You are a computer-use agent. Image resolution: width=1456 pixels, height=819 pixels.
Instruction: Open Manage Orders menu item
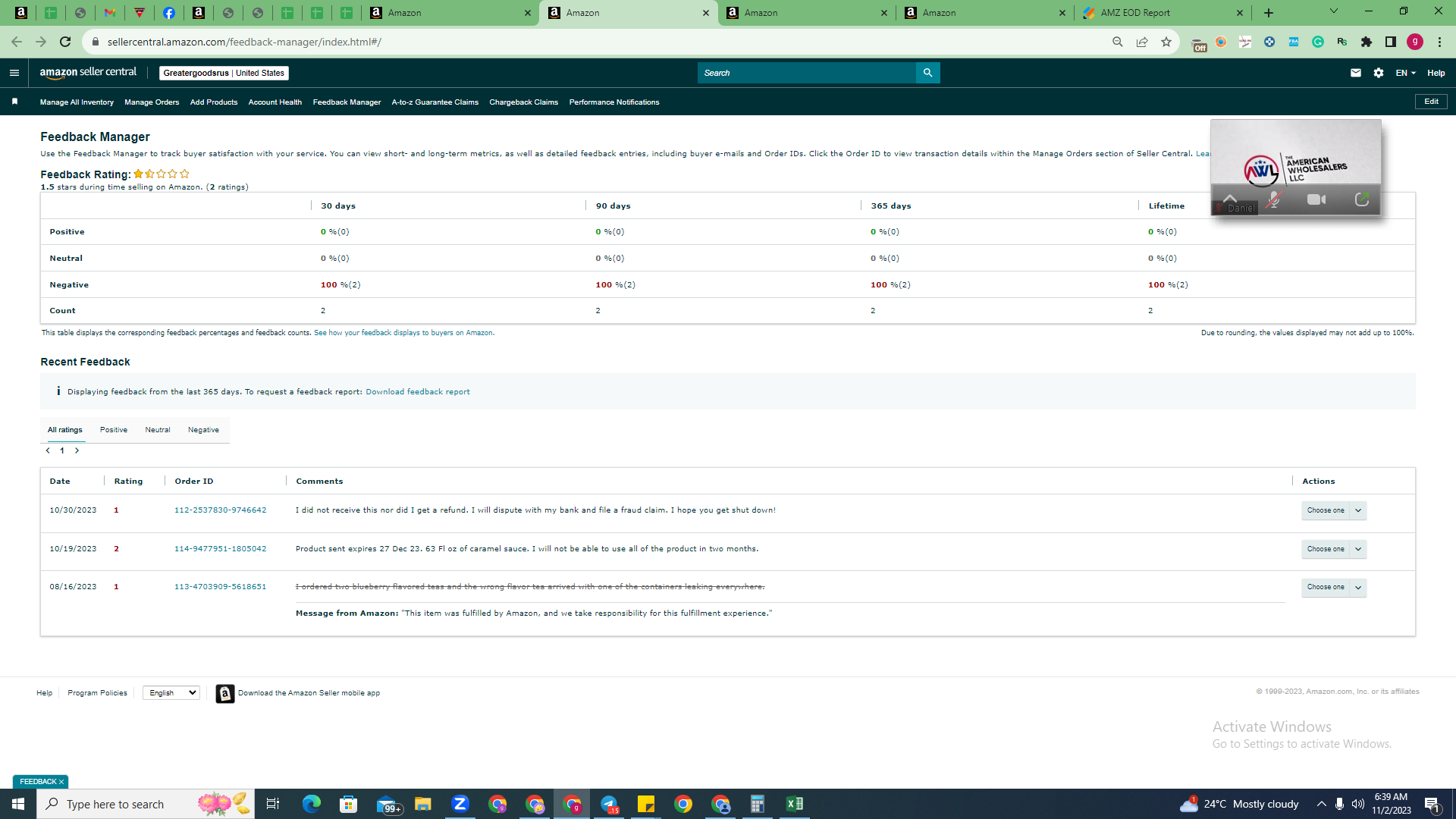[152, 102]
